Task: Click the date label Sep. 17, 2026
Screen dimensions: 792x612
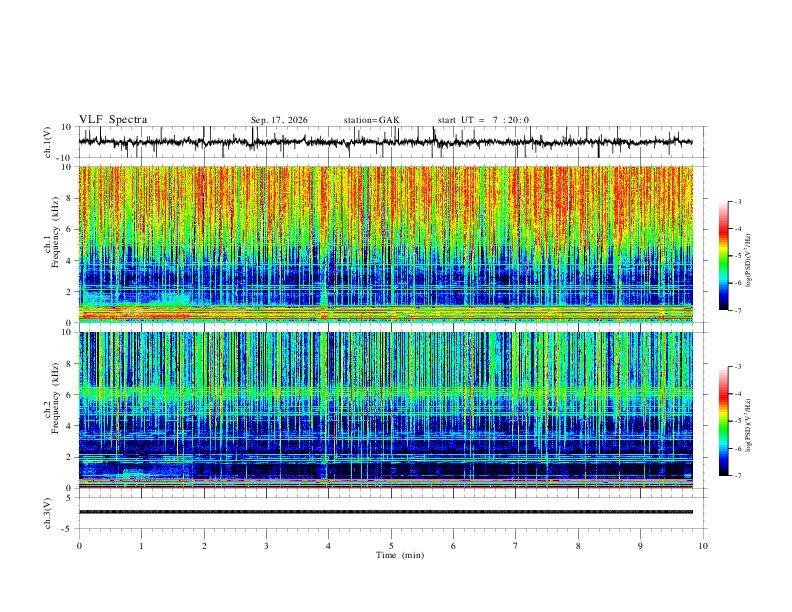Action: tap(279, 120)
